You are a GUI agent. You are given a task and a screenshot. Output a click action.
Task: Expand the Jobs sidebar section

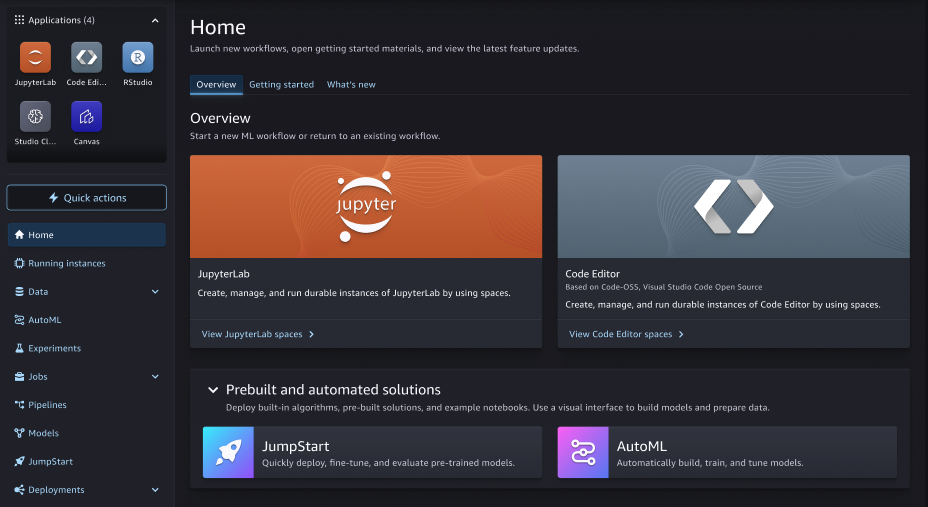[155, 377]
